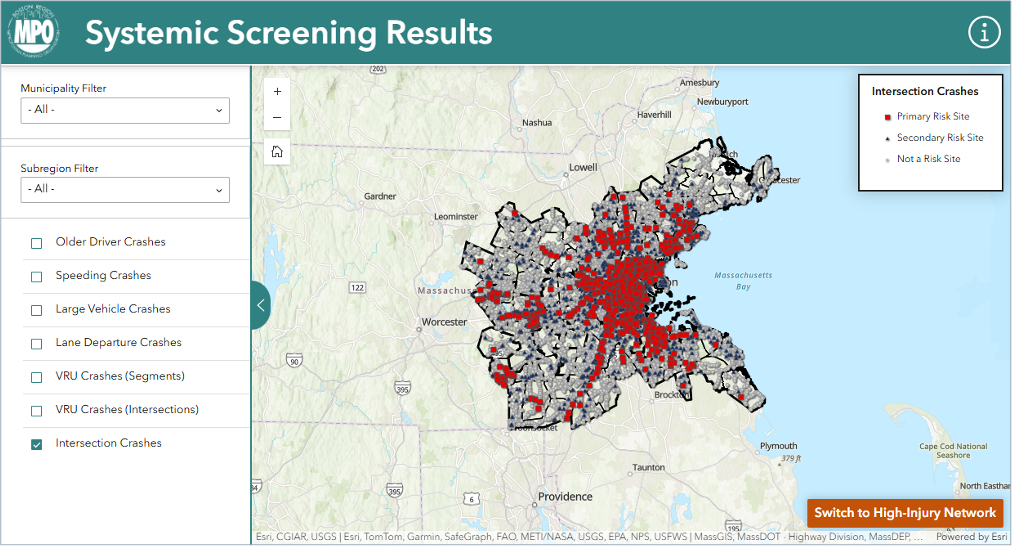Uncheck the Intersection Crashes checkbox
Viewport: 1012px width, 546px height.
pyautogui.click(x=37, y=444)
